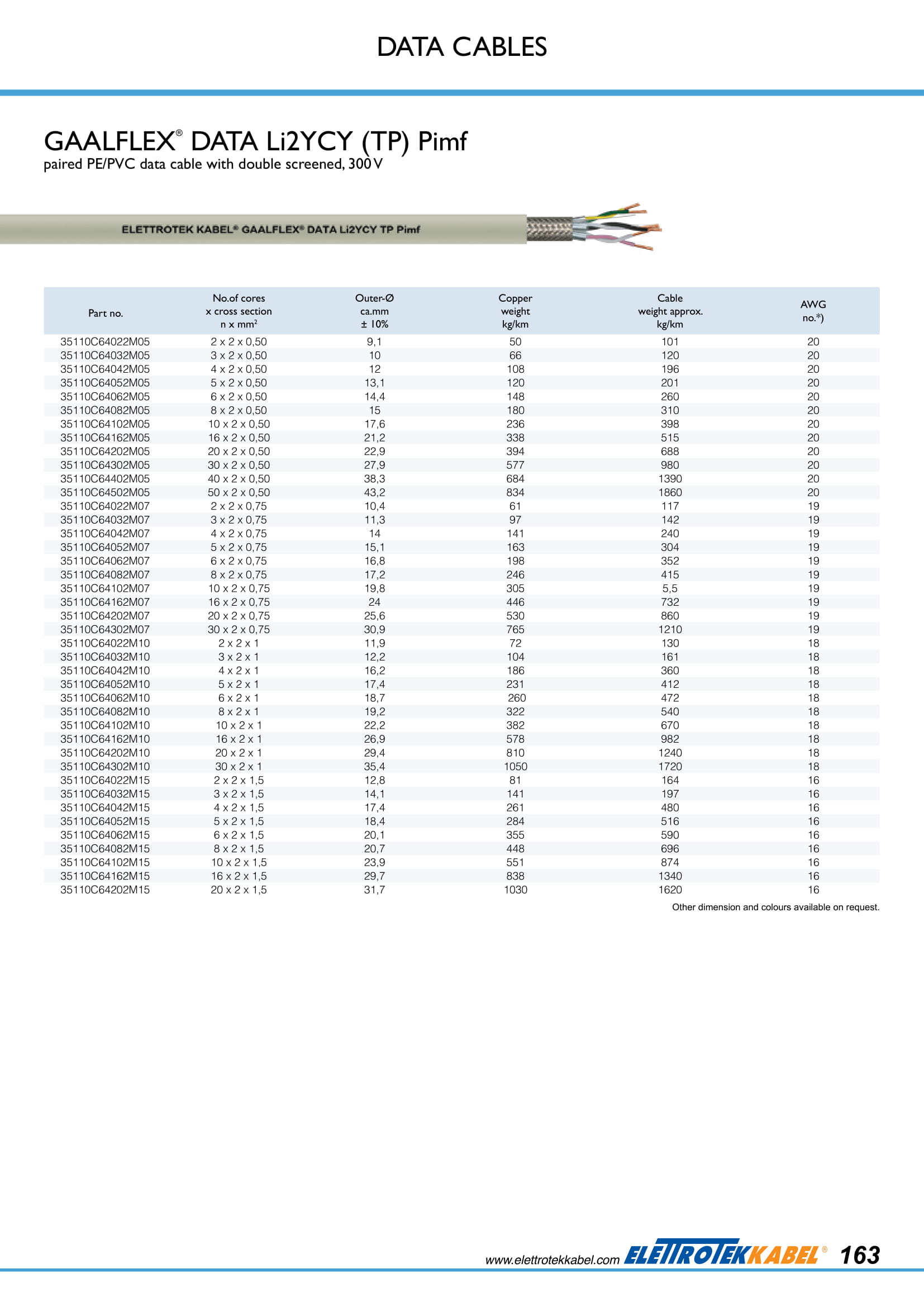
Task: Click cores cell '16 x 2 x 0,75'
Action: pos(239,602)
